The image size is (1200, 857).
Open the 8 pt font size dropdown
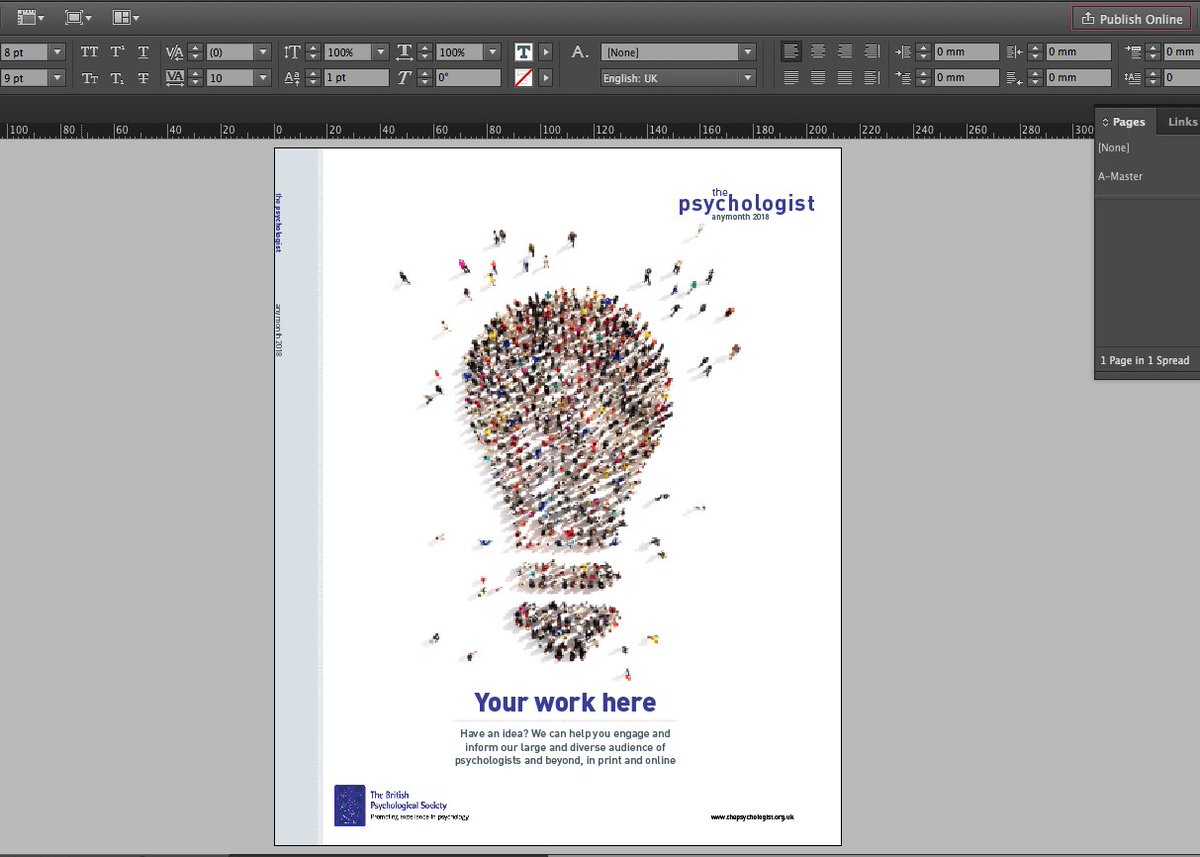(x=56, y=52)
